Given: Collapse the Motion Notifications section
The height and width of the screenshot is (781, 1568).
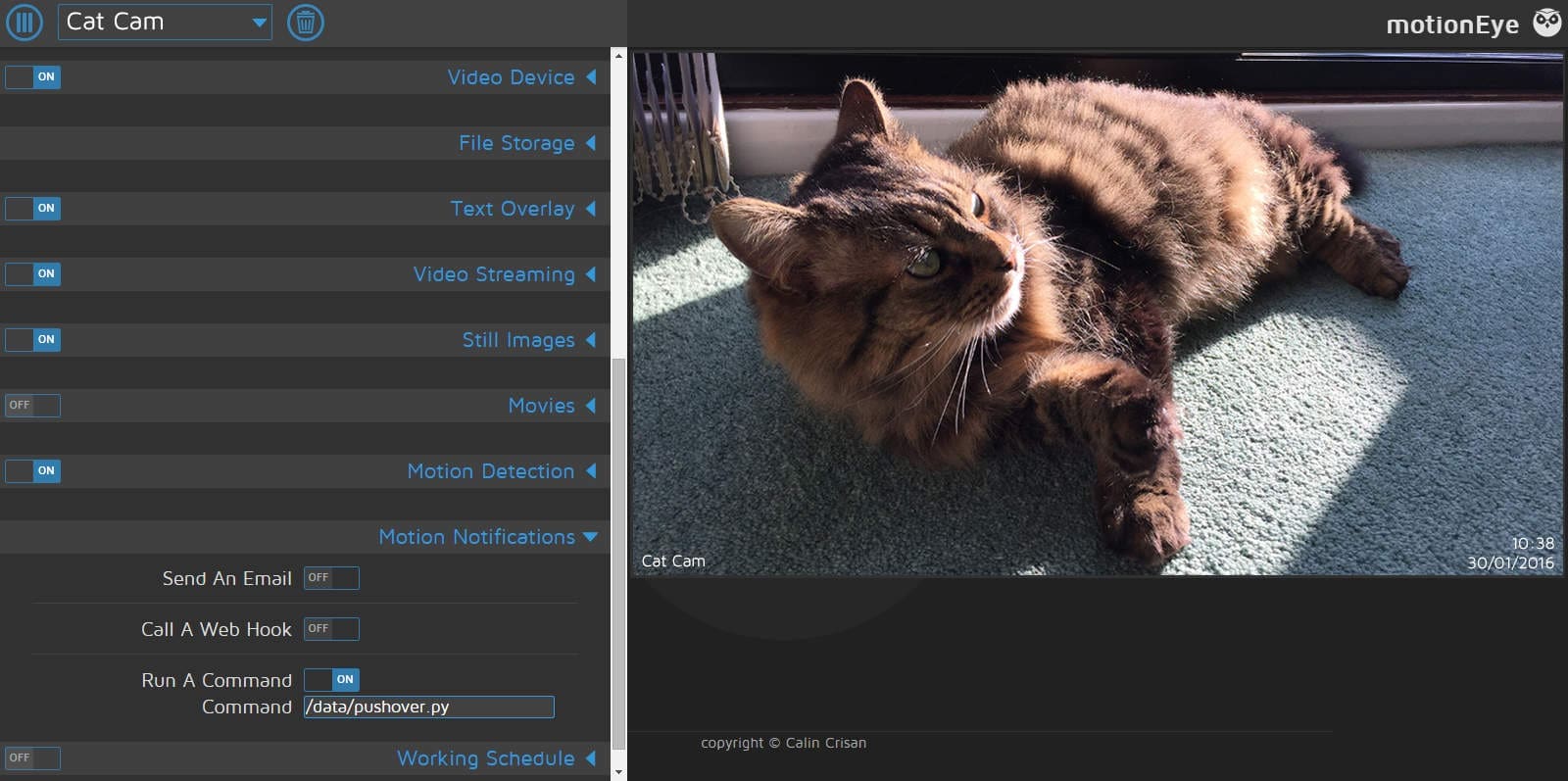Looking at the screenshot, I should 590,537.
